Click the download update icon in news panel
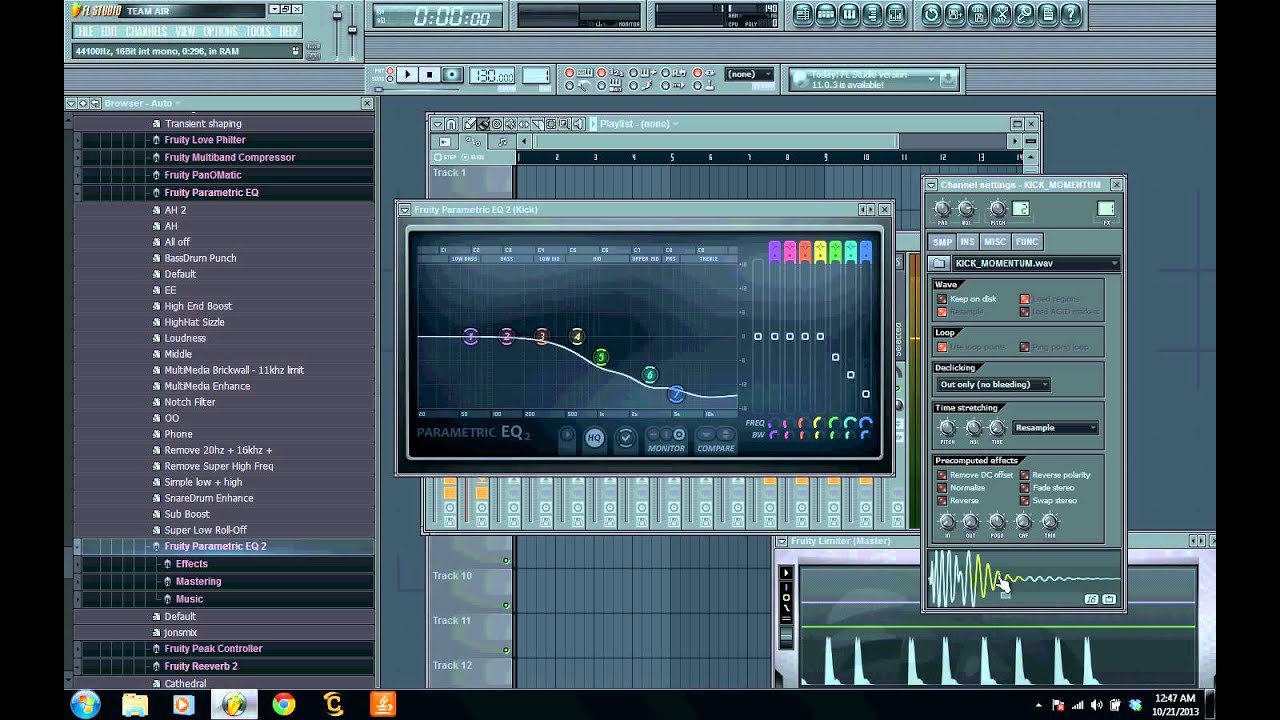Screen dimensions: 1280x720 tap(948, 79)
